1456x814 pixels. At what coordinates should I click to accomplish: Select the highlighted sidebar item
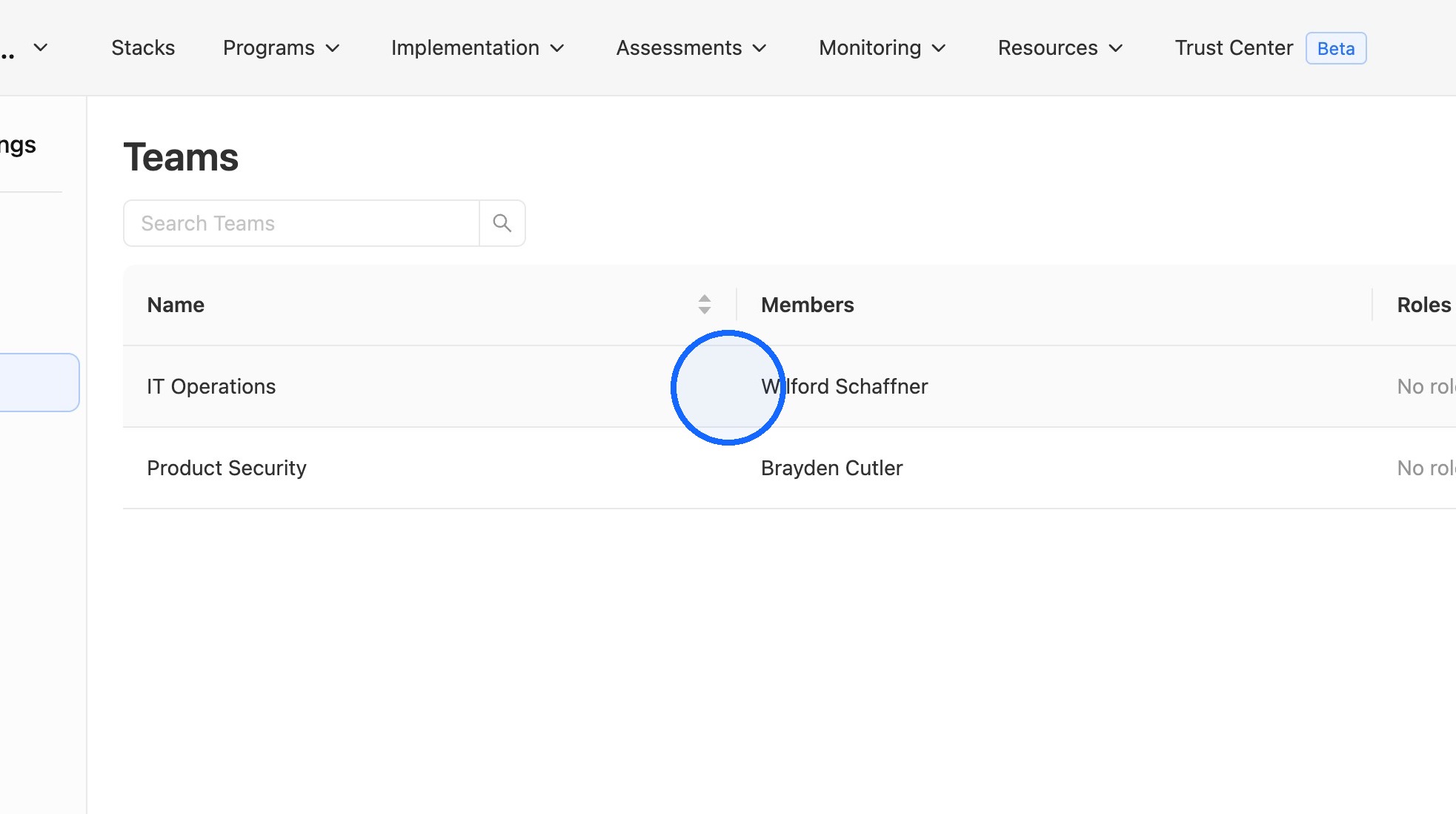(x=39, y=383)
